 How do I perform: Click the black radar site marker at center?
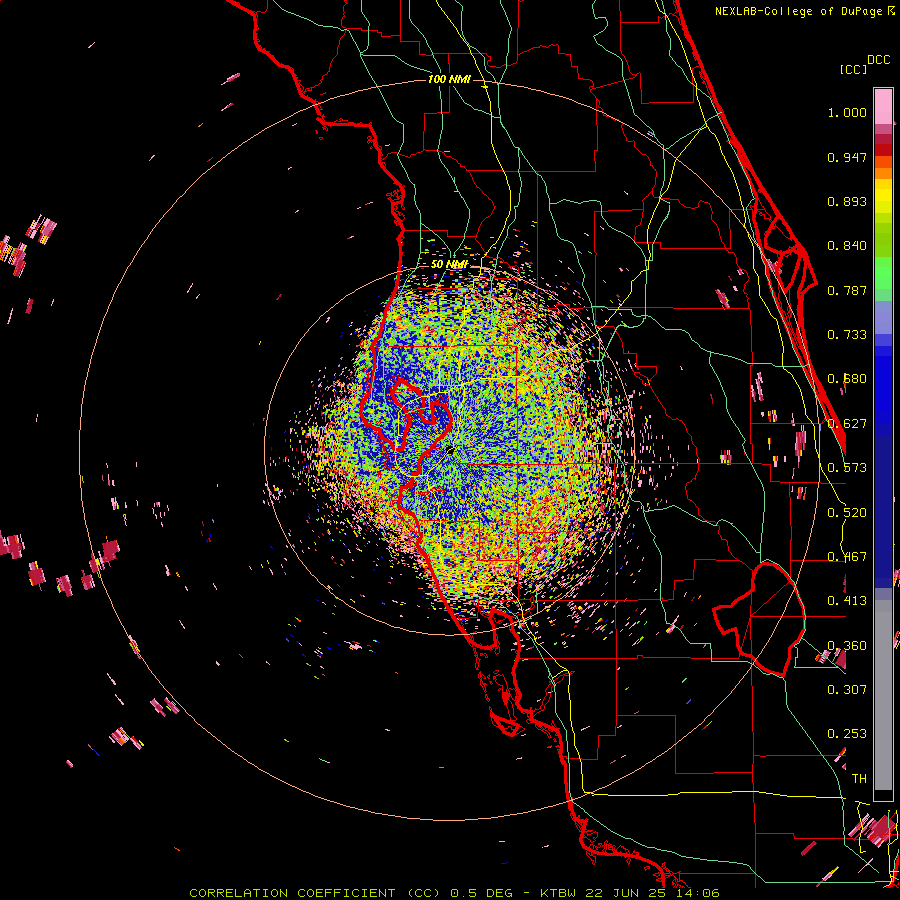[x=450, y=451]
